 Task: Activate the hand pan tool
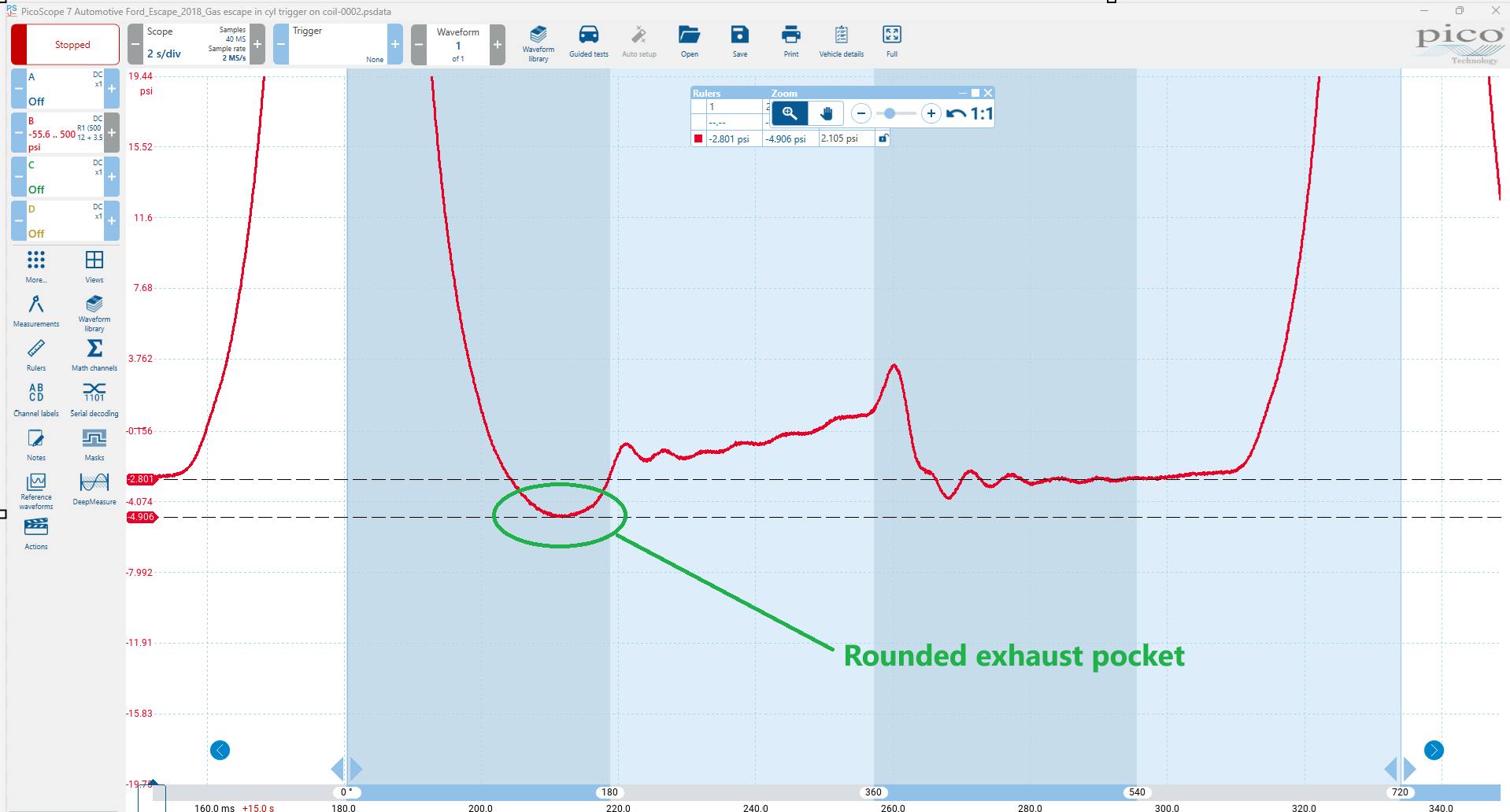(826, 113)
